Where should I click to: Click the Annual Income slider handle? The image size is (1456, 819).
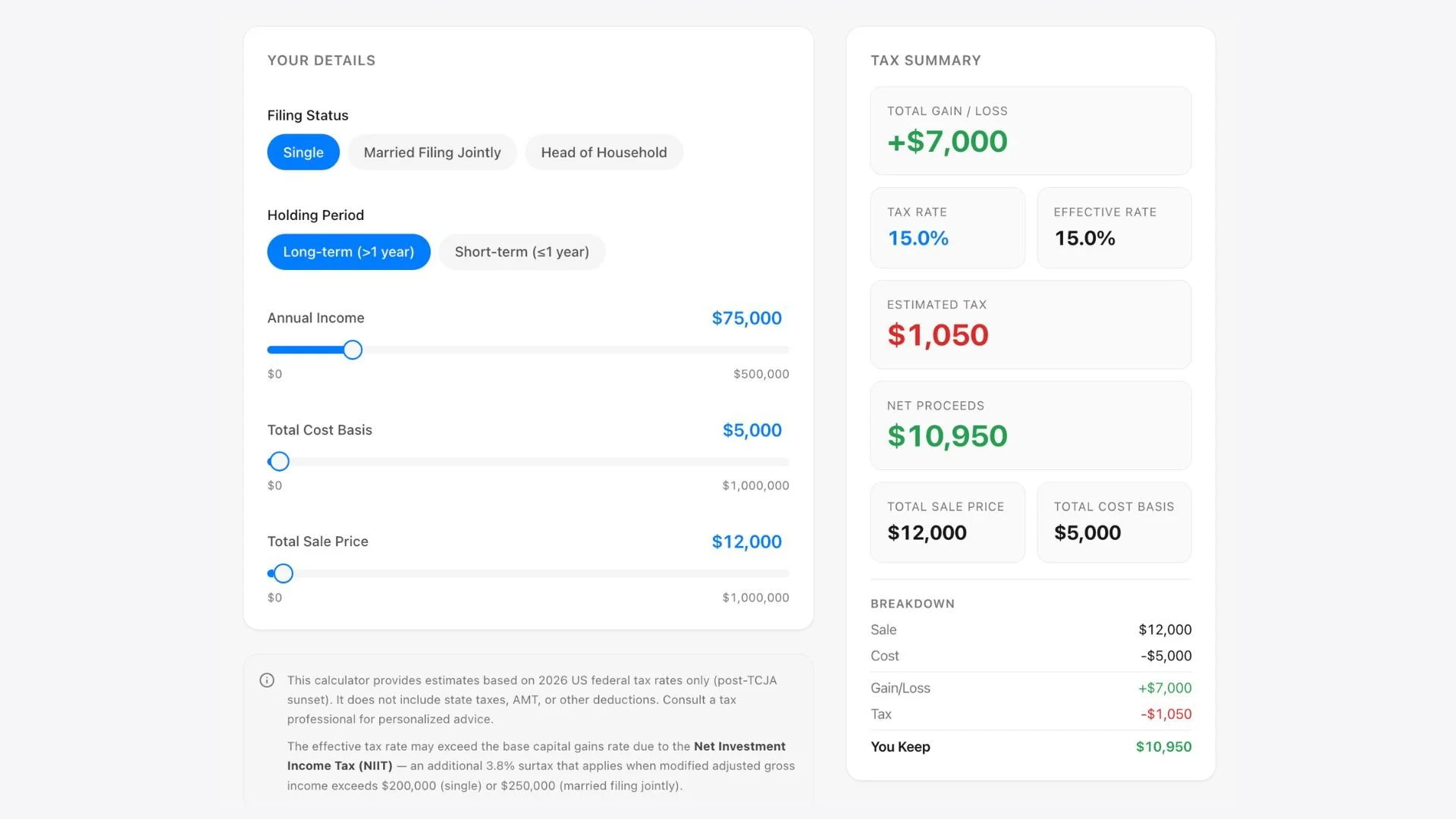point(353,350)
